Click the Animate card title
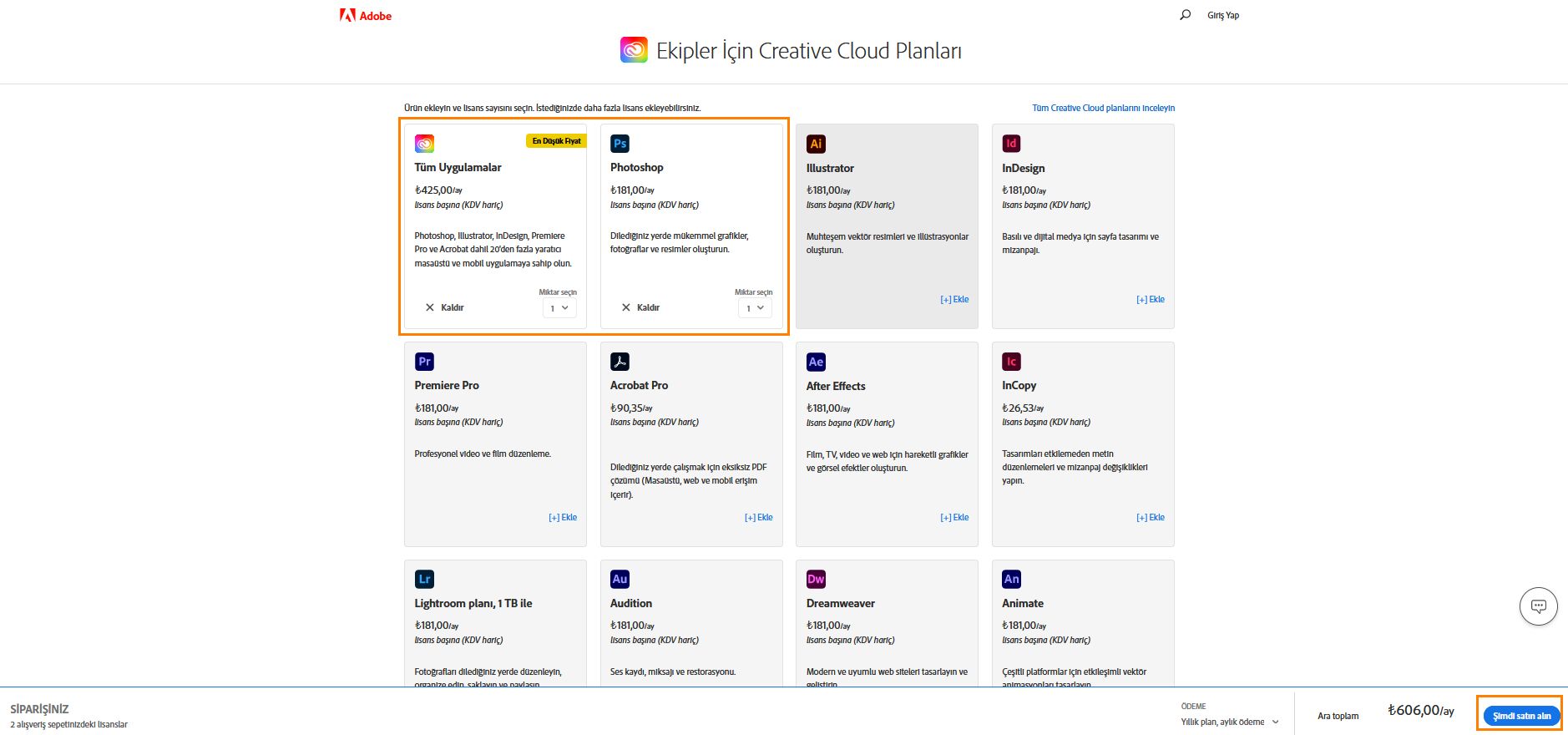 [1023, 603]
